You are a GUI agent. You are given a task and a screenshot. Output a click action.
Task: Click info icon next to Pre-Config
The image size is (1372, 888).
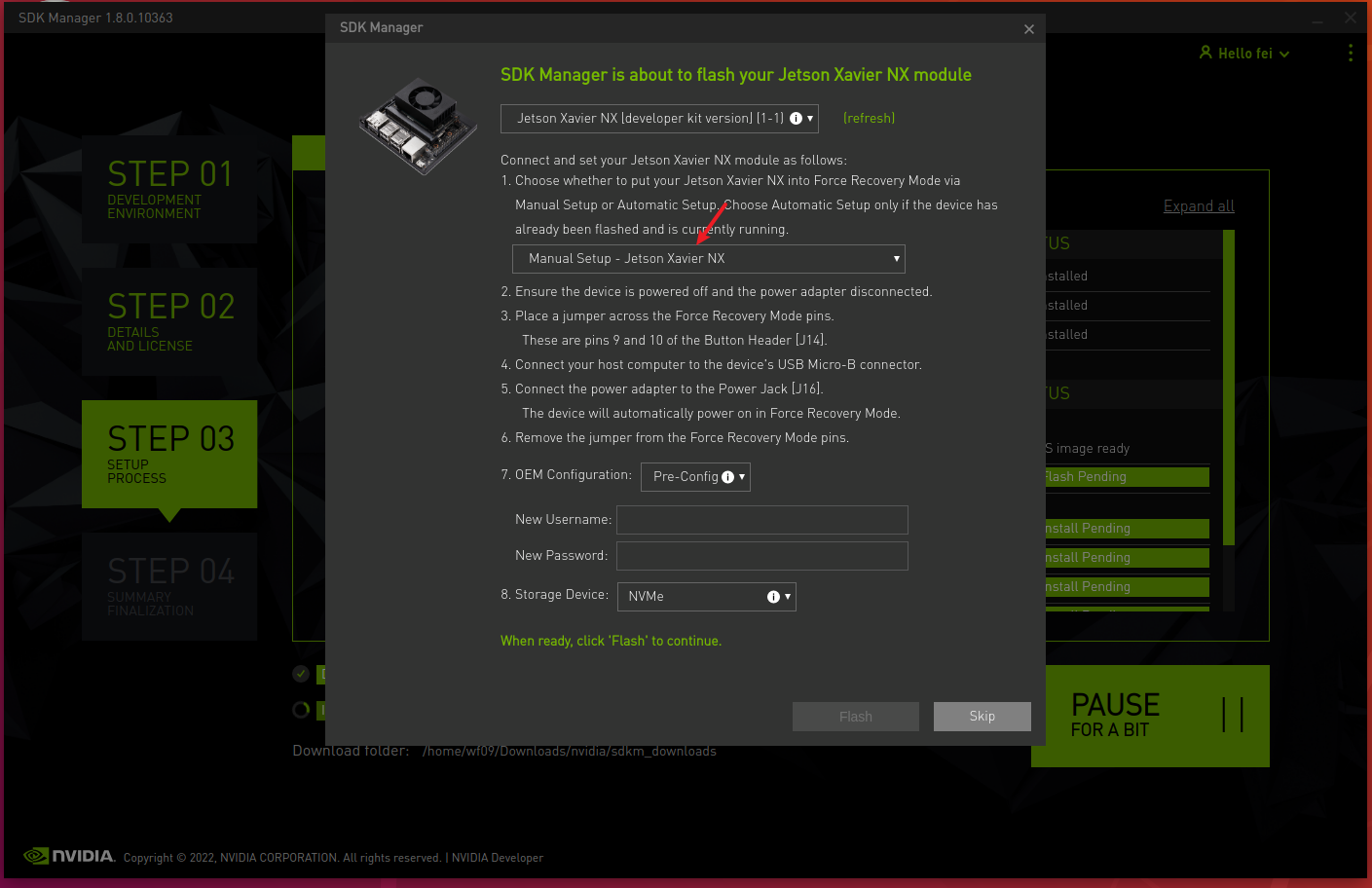[x=727, y=477]
